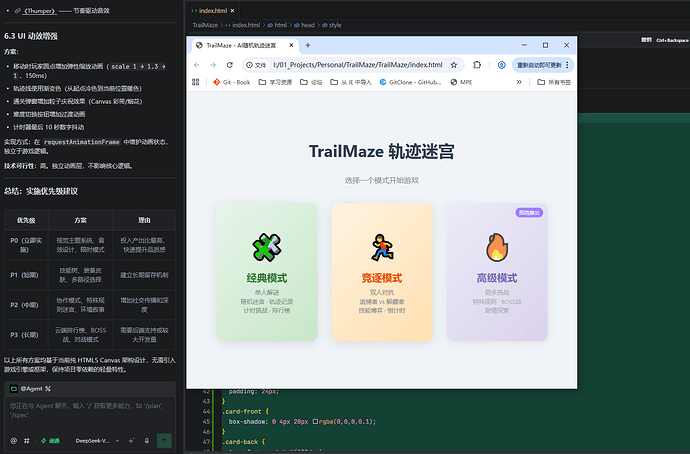The height and width of the screenshot is (454, 690).
Task: Click the runner icon on racing card
Action: tap(382, 247)
